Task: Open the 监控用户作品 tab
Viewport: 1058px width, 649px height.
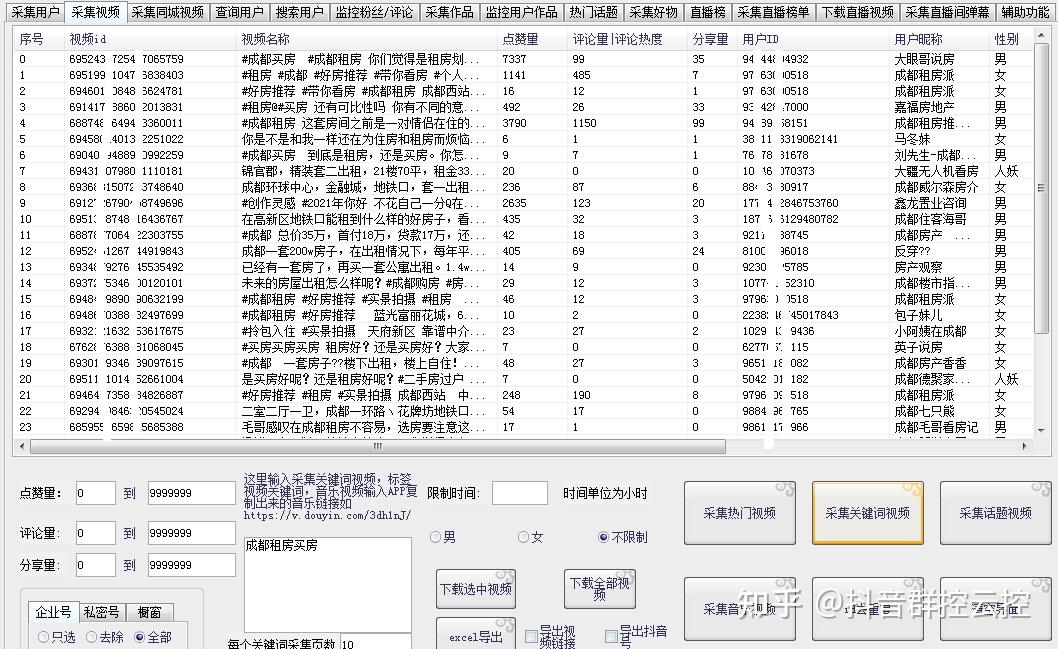Action: tap(522, 12)
